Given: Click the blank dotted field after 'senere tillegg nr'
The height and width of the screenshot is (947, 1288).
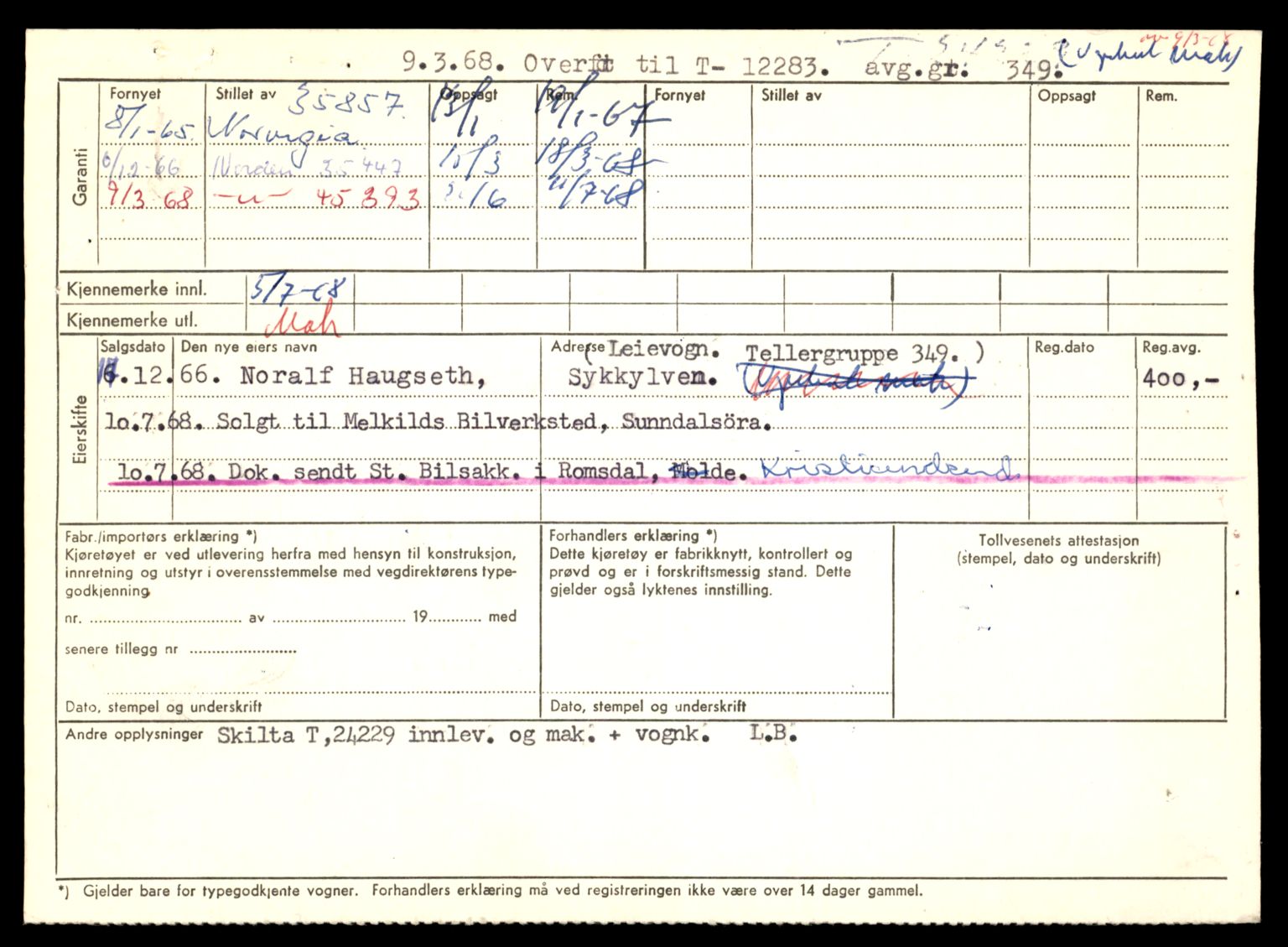Looking at the screenshot, I should 242,649.
